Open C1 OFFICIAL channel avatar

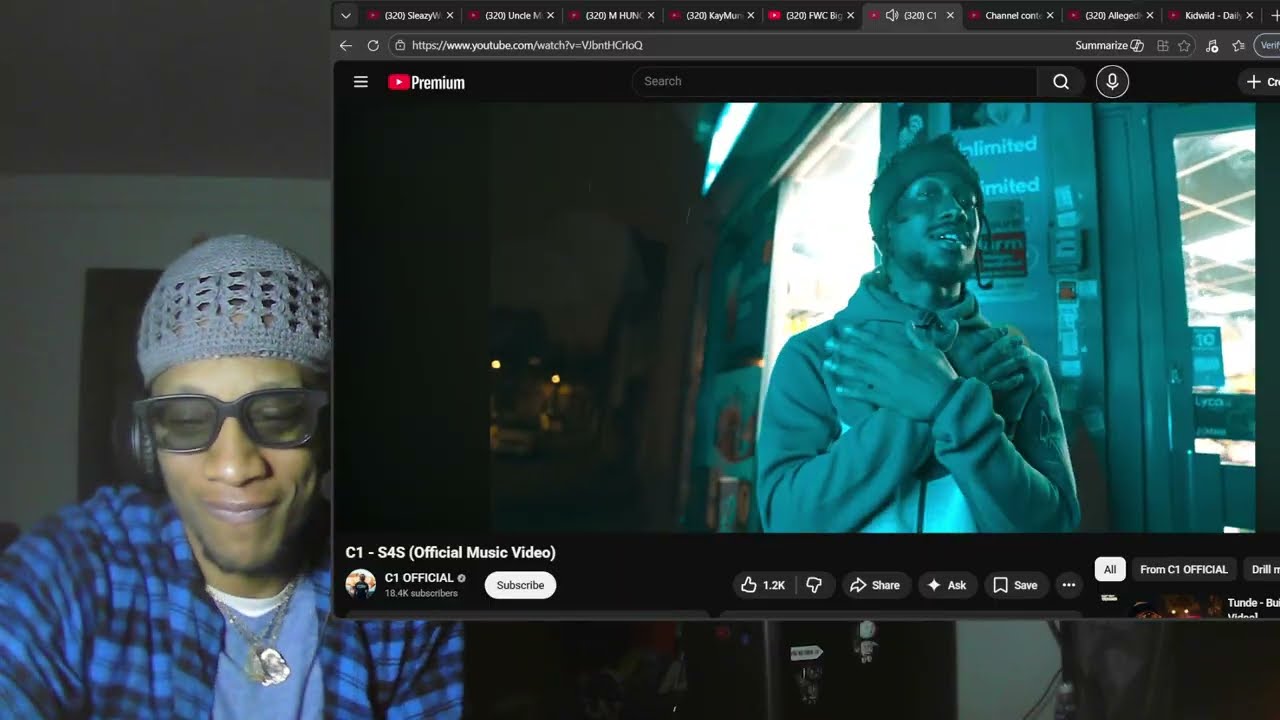tap(361, 585)
